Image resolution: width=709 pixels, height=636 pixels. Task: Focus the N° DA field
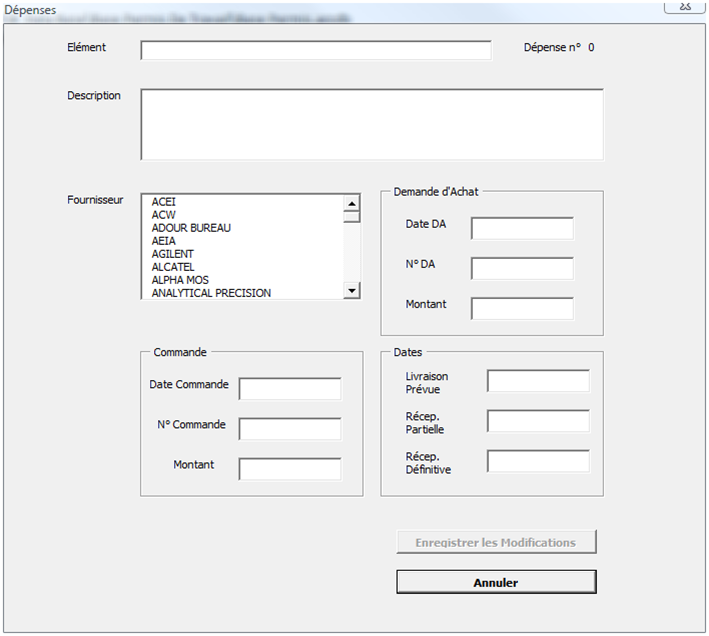pyautogui.click(x=522, y=269)
